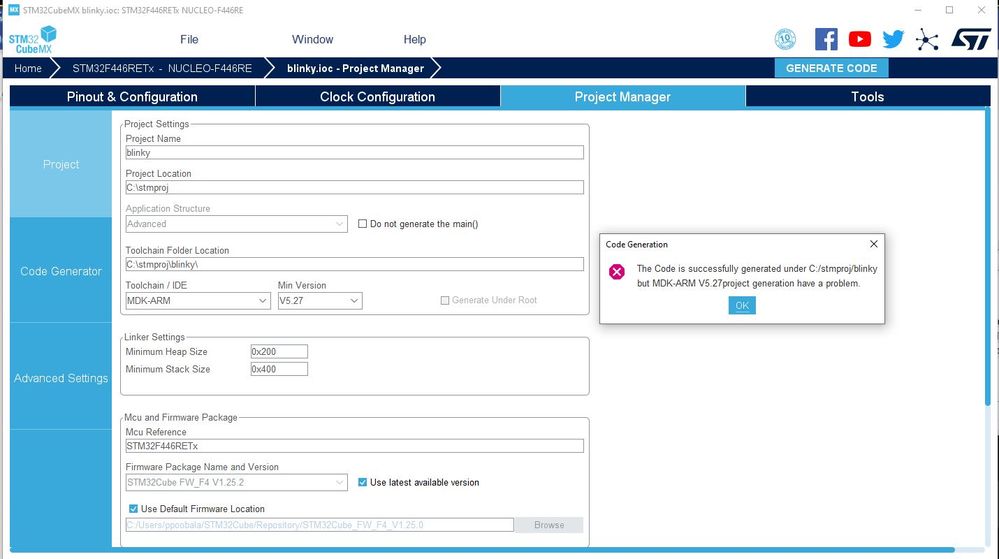
Task: Open the Twitter icon link
Action: [893, 40]
